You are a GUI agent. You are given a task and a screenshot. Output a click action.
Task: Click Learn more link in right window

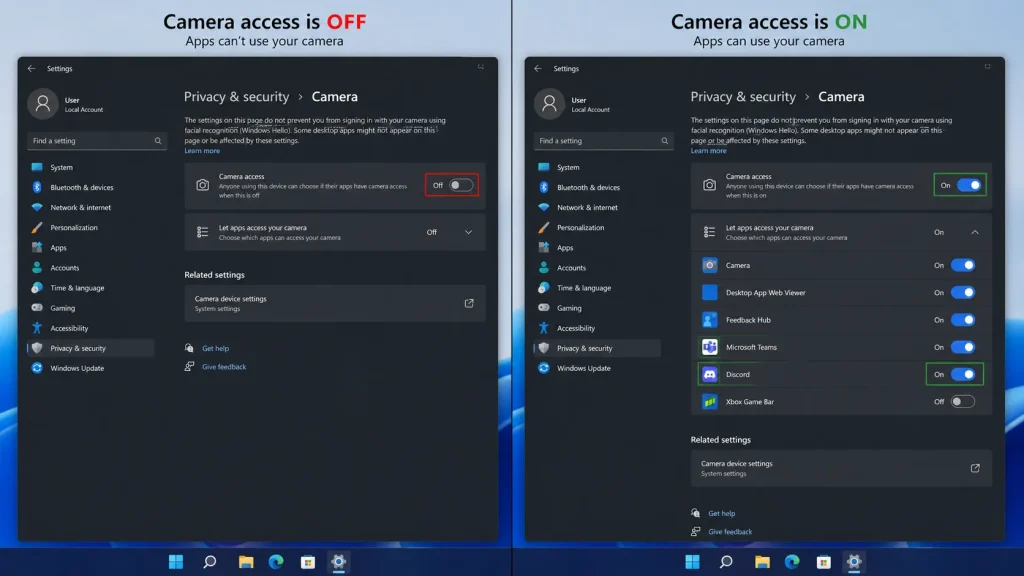(709, 151)
